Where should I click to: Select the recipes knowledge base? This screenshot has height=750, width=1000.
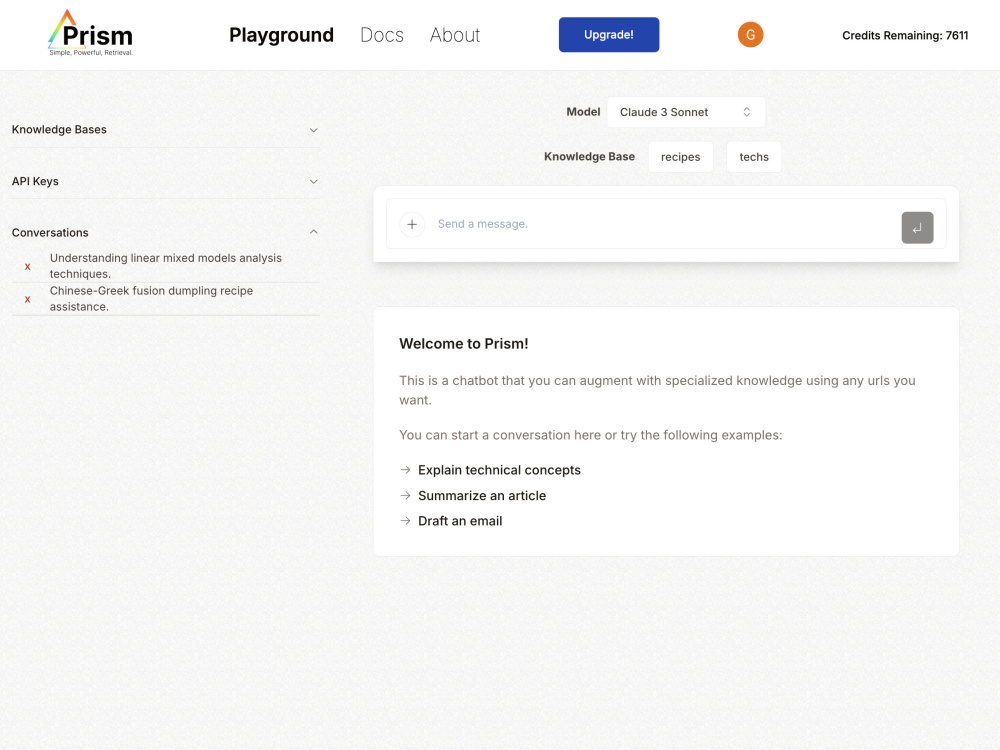click(680, 157)
